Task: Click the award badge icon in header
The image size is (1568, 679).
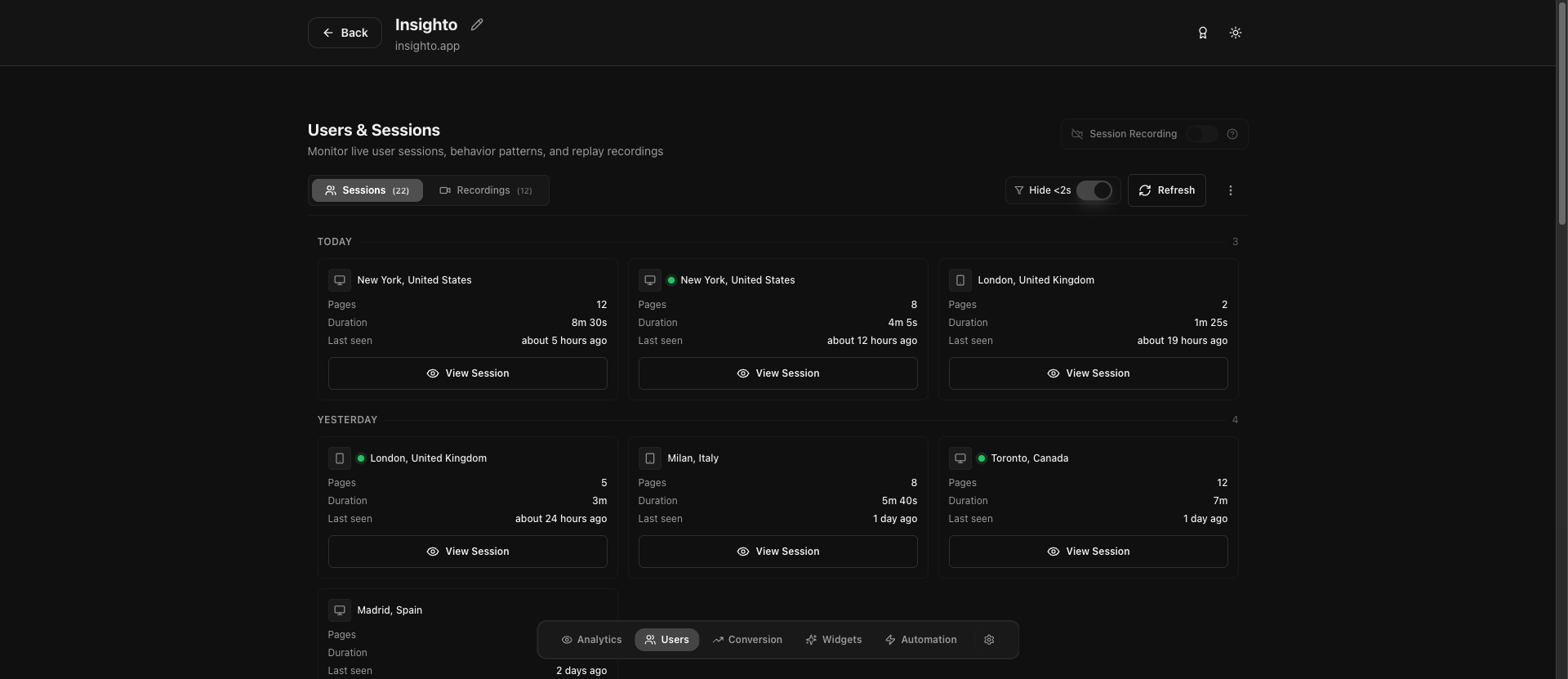Action: point(1202,33)
